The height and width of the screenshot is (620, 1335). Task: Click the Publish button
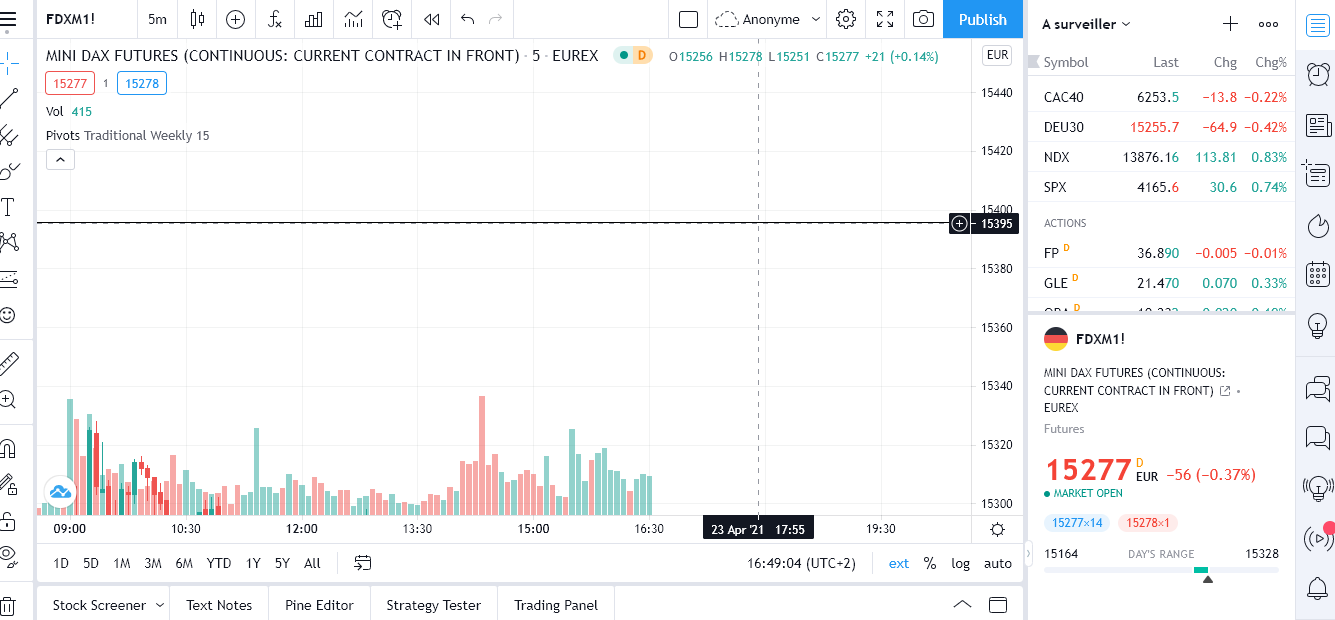tap(982, 19)
